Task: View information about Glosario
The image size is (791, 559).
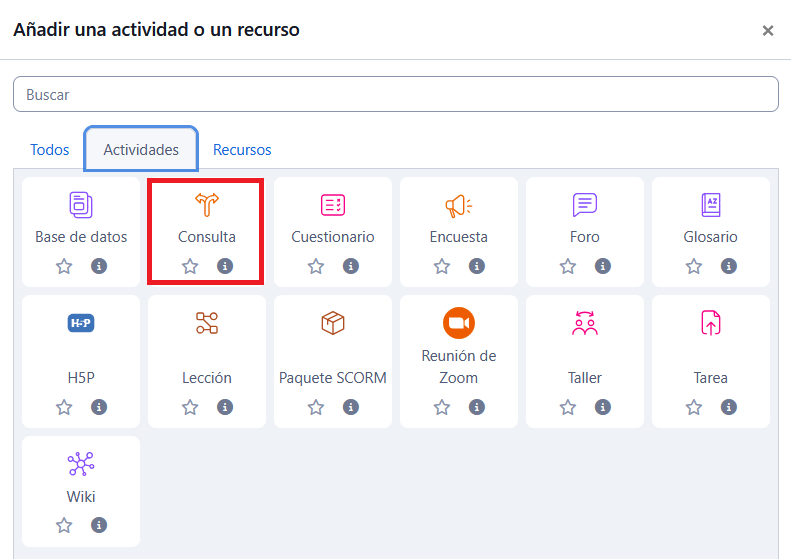Action: (x=729, y=266)
